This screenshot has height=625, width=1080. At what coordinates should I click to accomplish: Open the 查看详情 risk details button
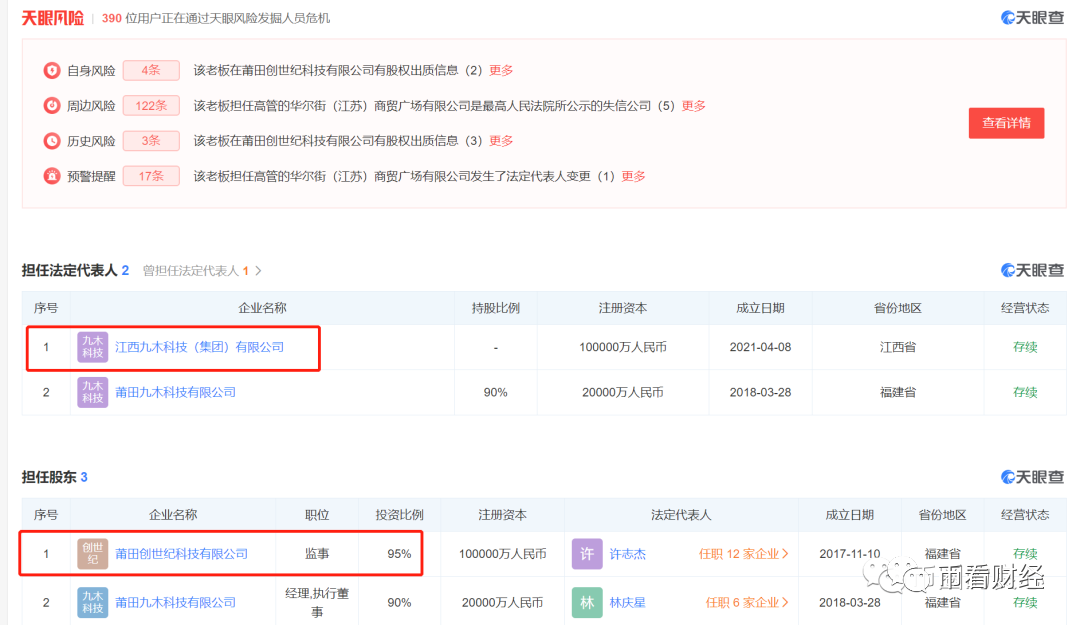coord(1006,123)
